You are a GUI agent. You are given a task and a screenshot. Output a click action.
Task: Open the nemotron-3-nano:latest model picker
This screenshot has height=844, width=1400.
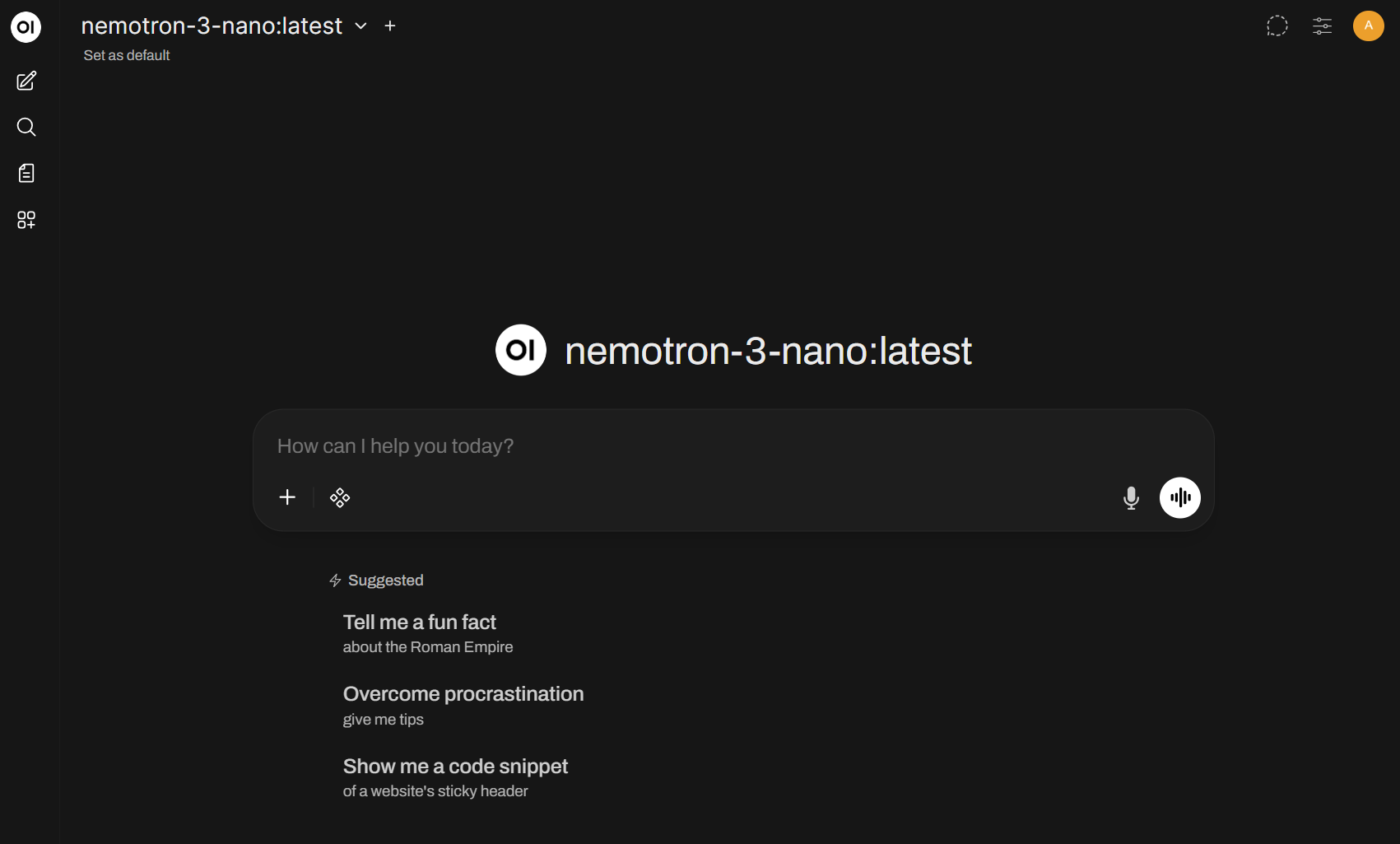[211, 26]
